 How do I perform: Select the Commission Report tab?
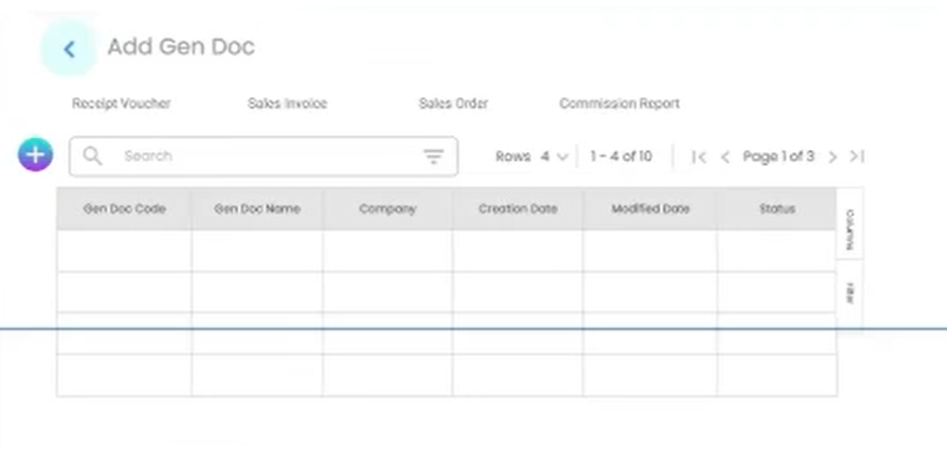619,104
